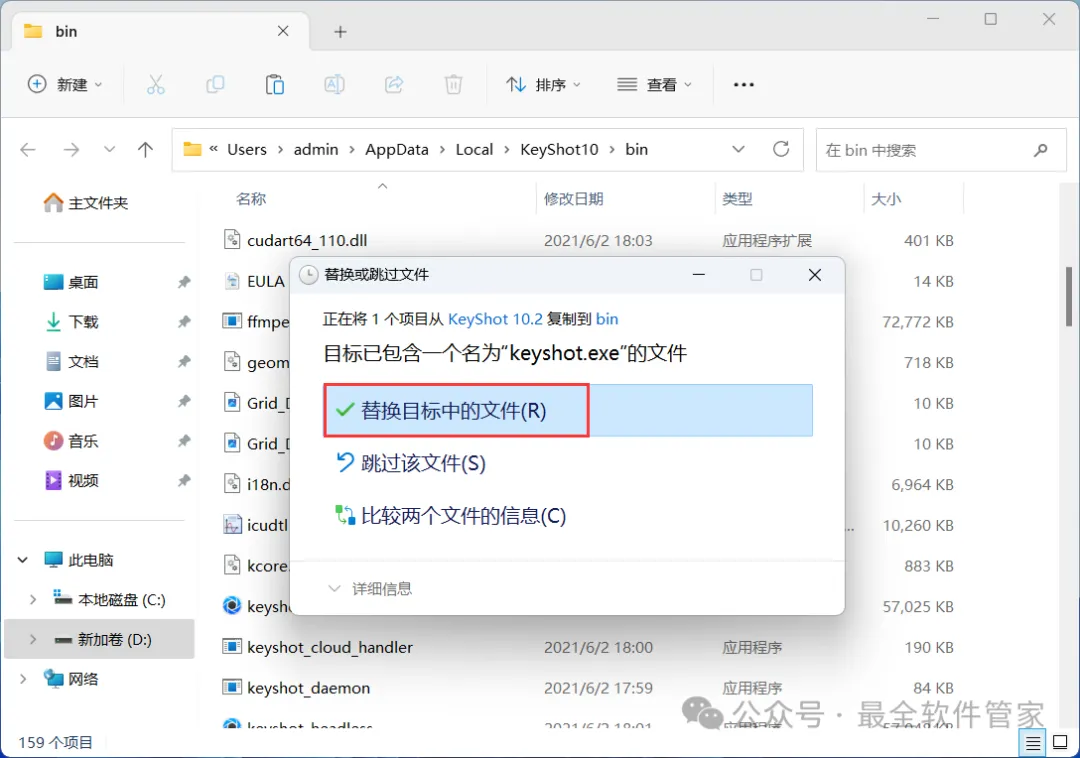This screenshot has width=1080, height=758.
Task: Unpin Desktop via its pin icon
Action: 183,282
